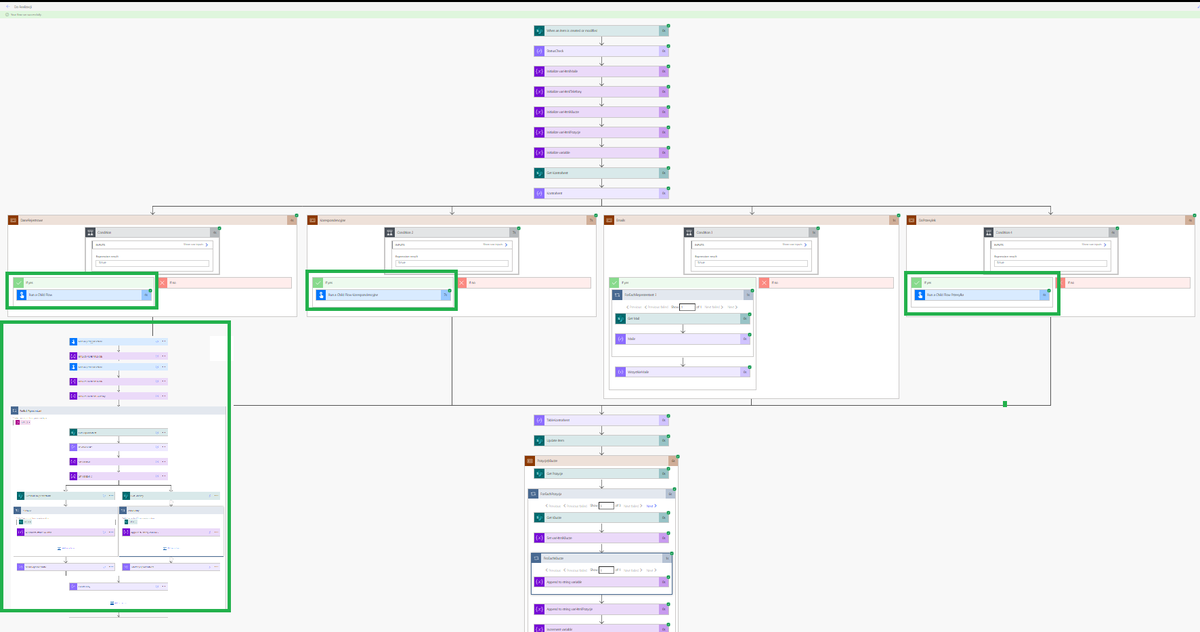Click scope icon of the container holding Condition 4

(x=912, y=220)
